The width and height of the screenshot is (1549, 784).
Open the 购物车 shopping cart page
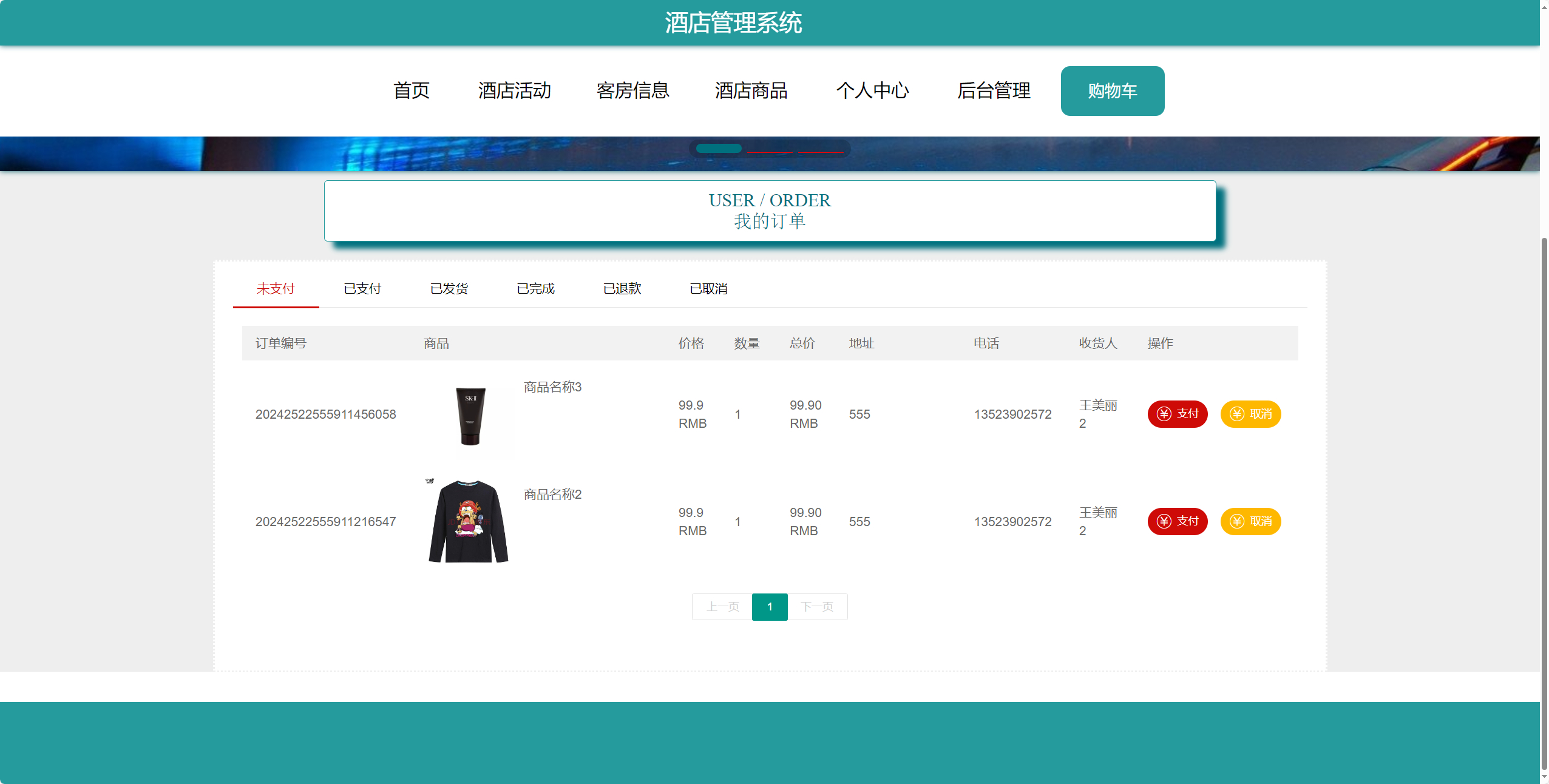click(1113, 90)
